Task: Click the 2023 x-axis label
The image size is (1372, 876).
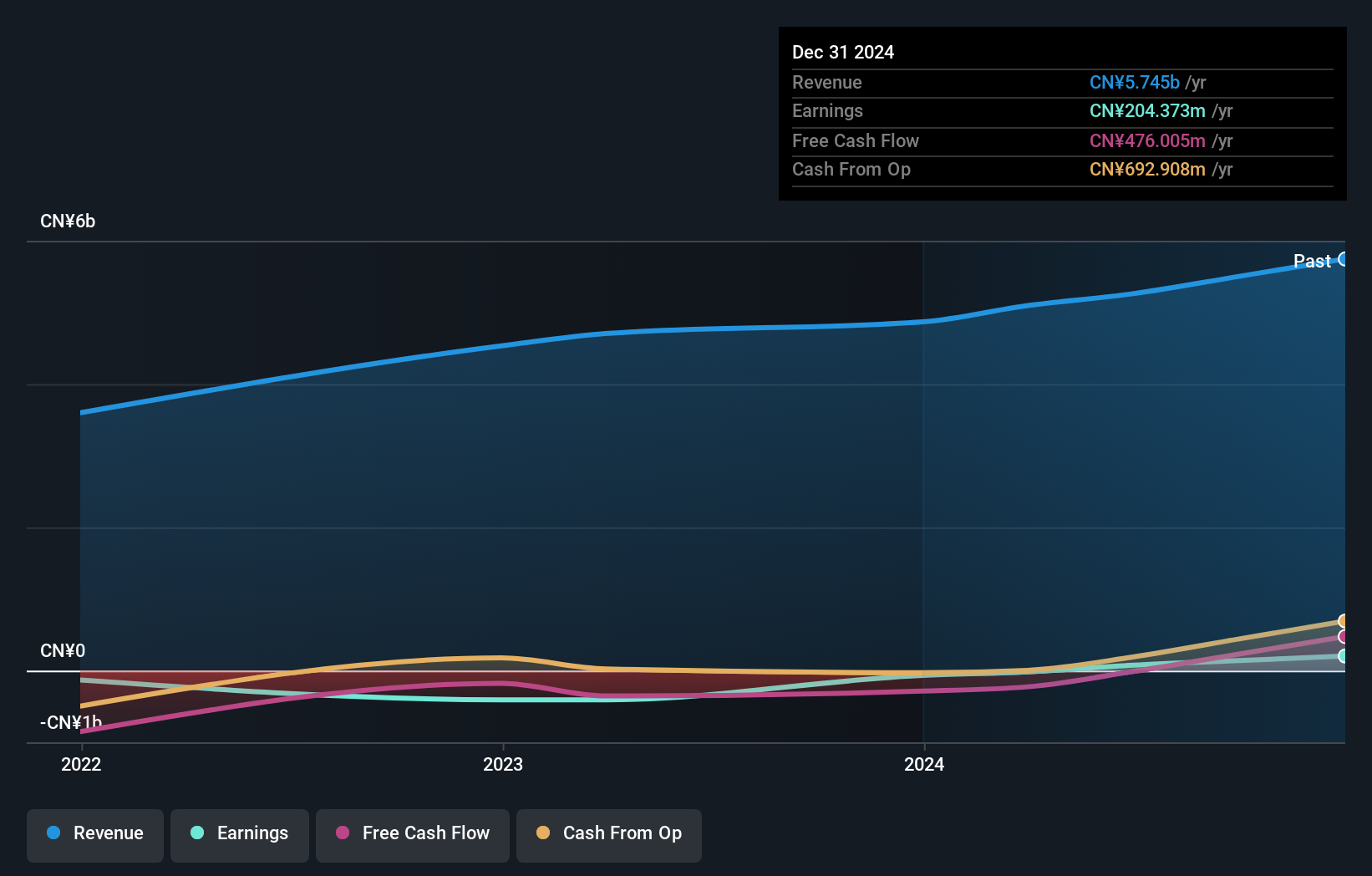Action: coord(503,764)
